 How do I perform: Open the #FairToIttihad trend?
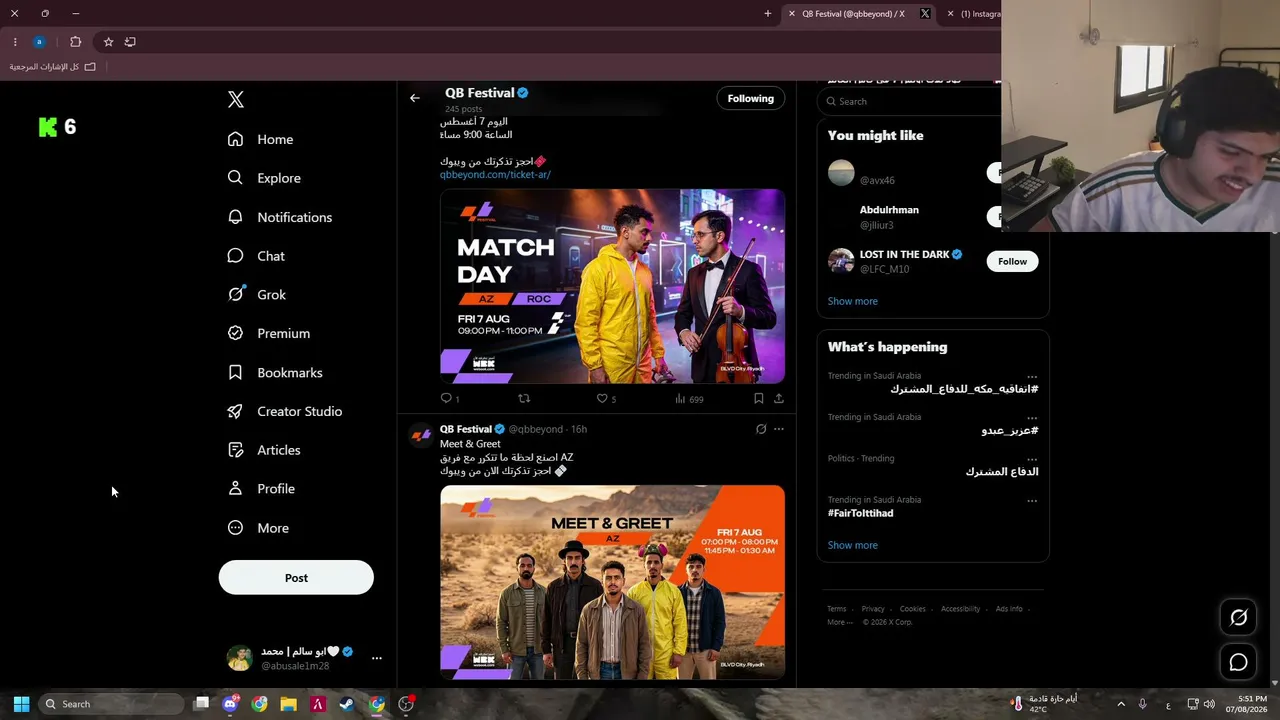pyautogui.click(x=861, y=513)
